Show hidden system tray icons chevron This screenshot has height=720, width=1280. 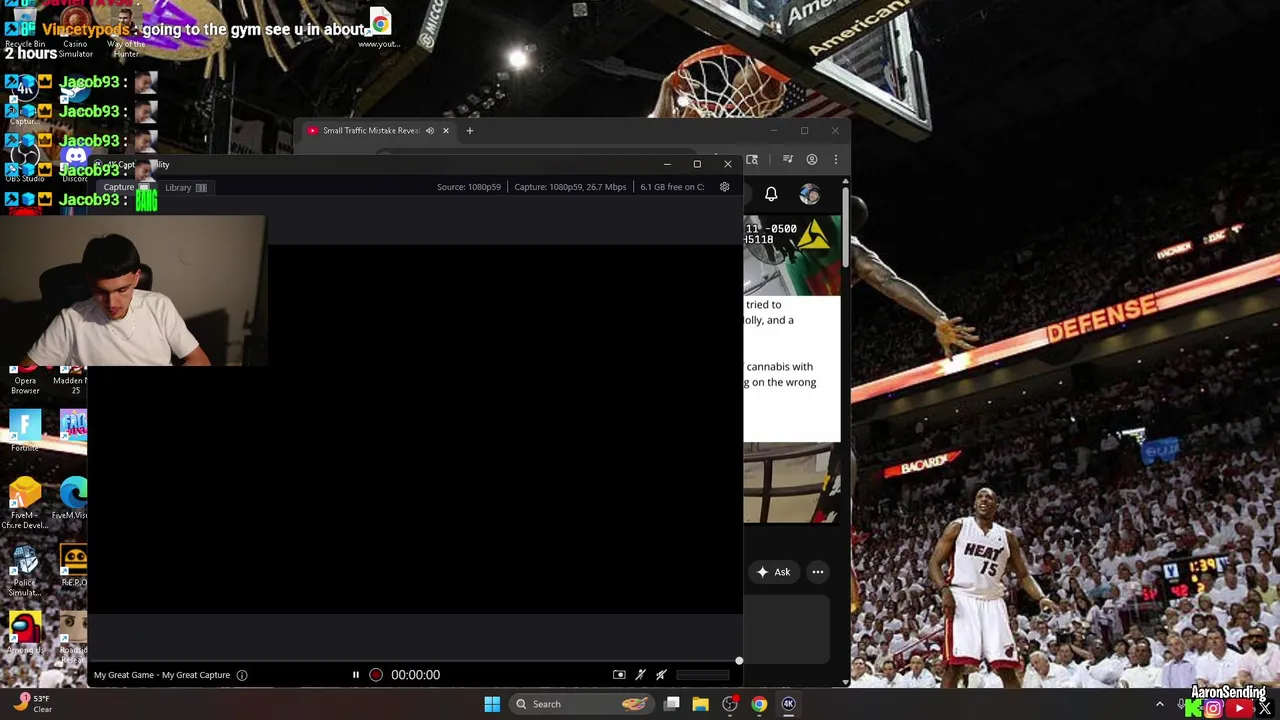pyautogui.click(x=1160, y=705)
